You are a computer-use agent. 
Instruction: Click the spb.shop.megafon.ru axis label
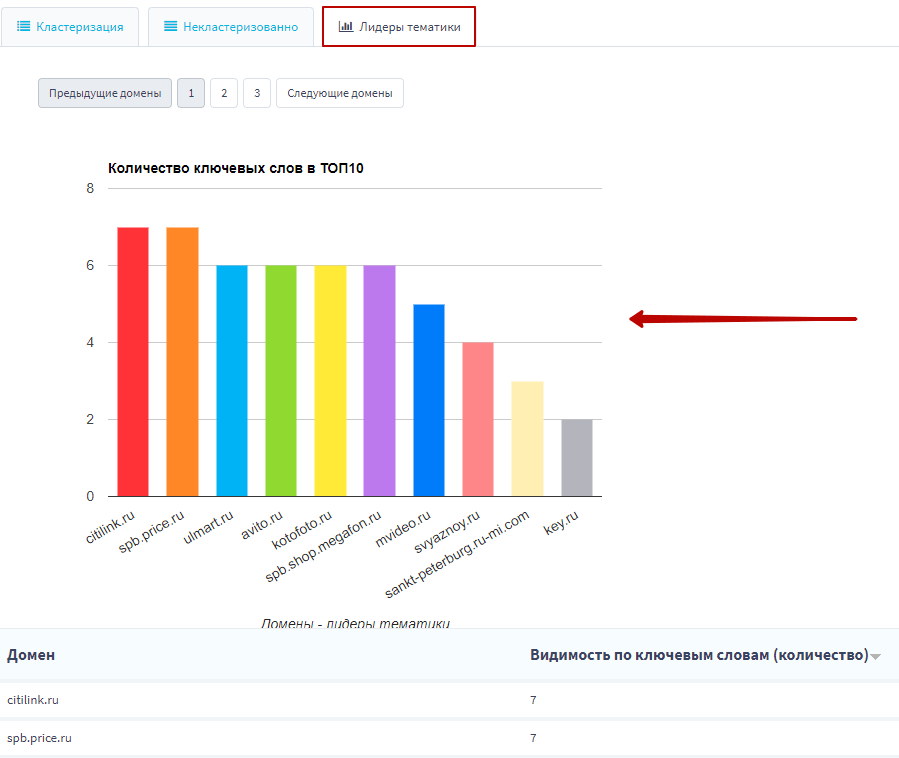(x=323, y=546)
